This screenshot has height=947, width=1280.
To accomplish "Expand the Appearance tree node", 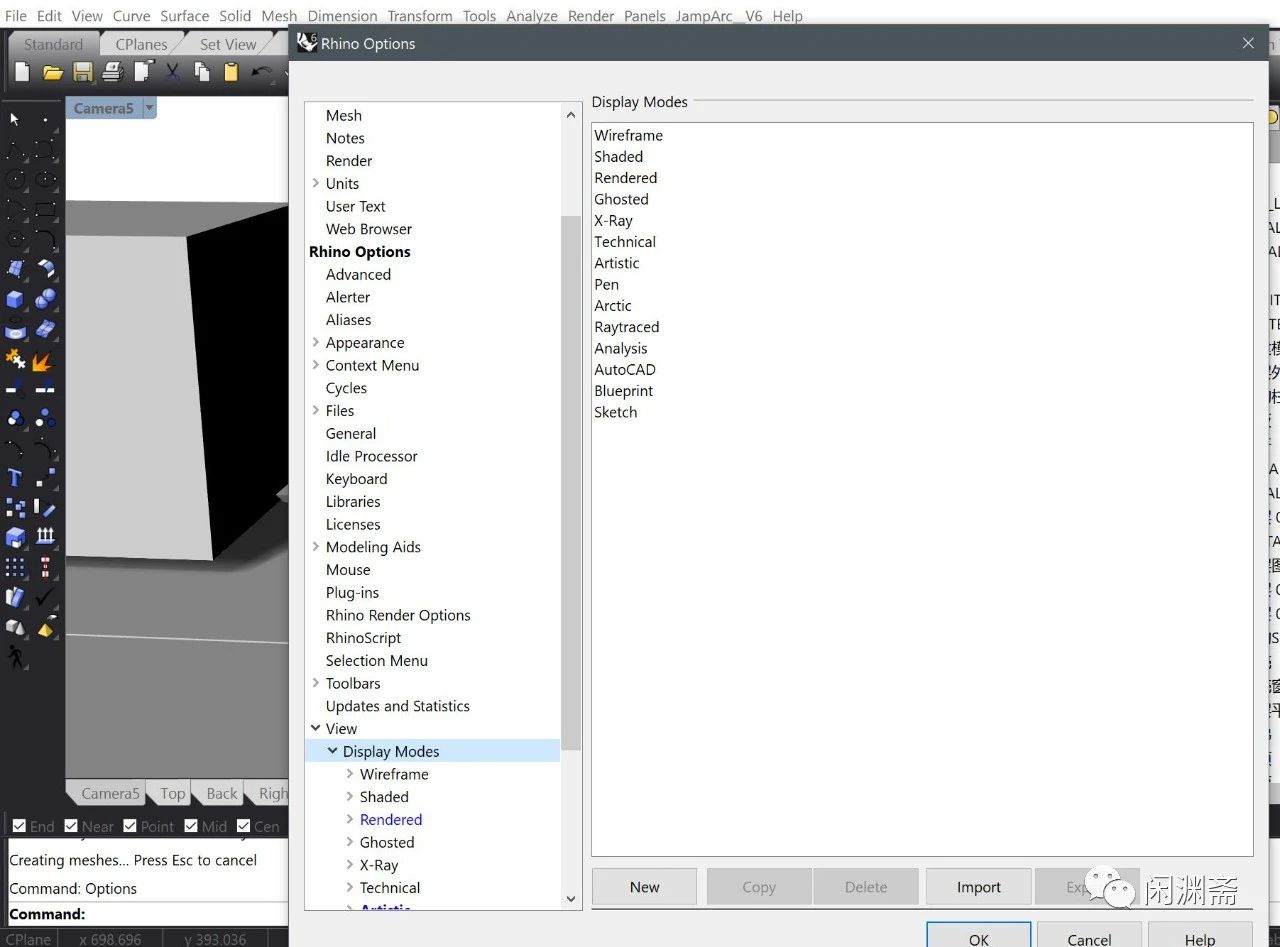I will coord(316,342).
